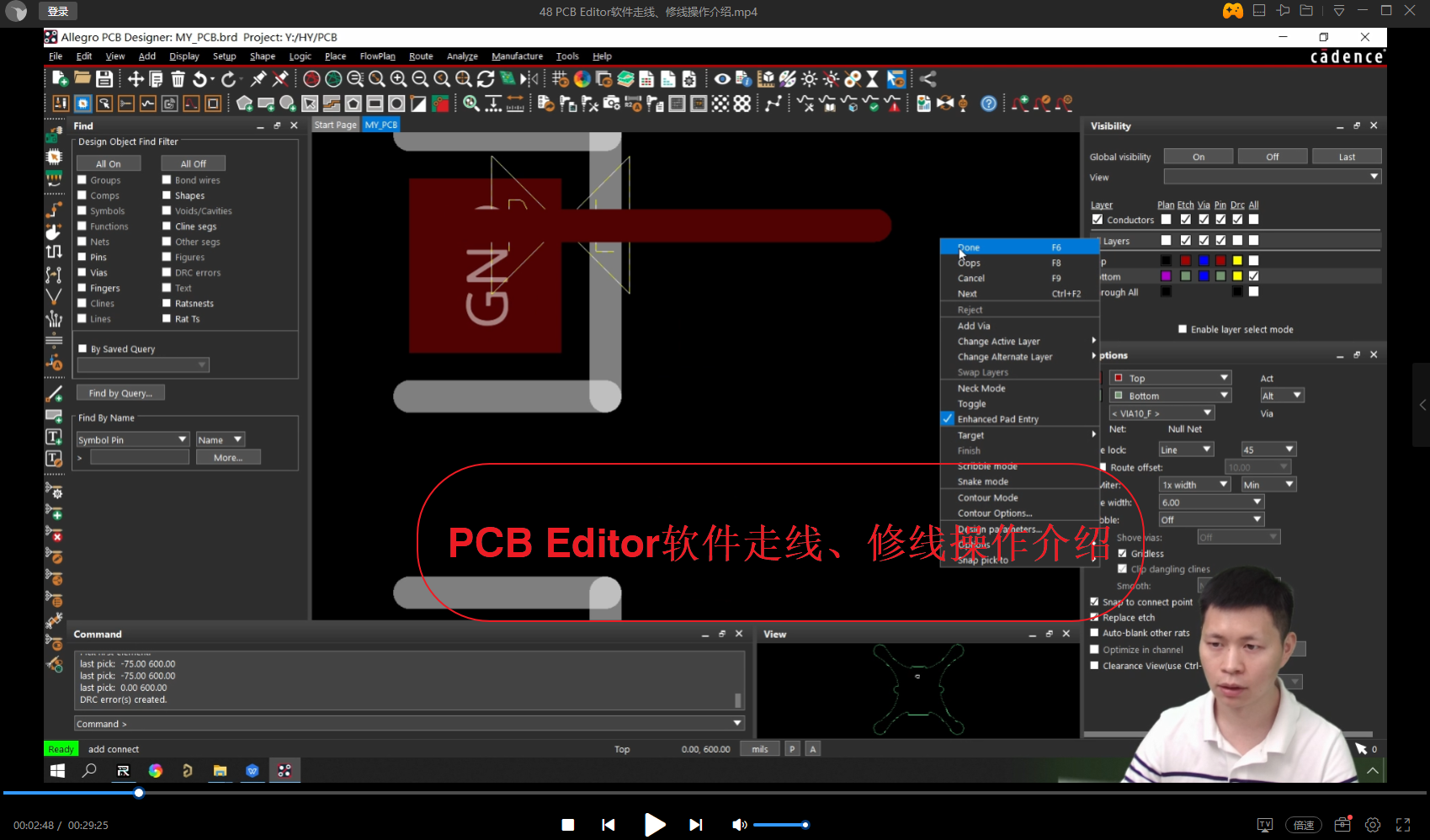Select Add Via in the context menu
Image resolution: width=1430 pixels, height=840 pixels.
click(1019, 326)
